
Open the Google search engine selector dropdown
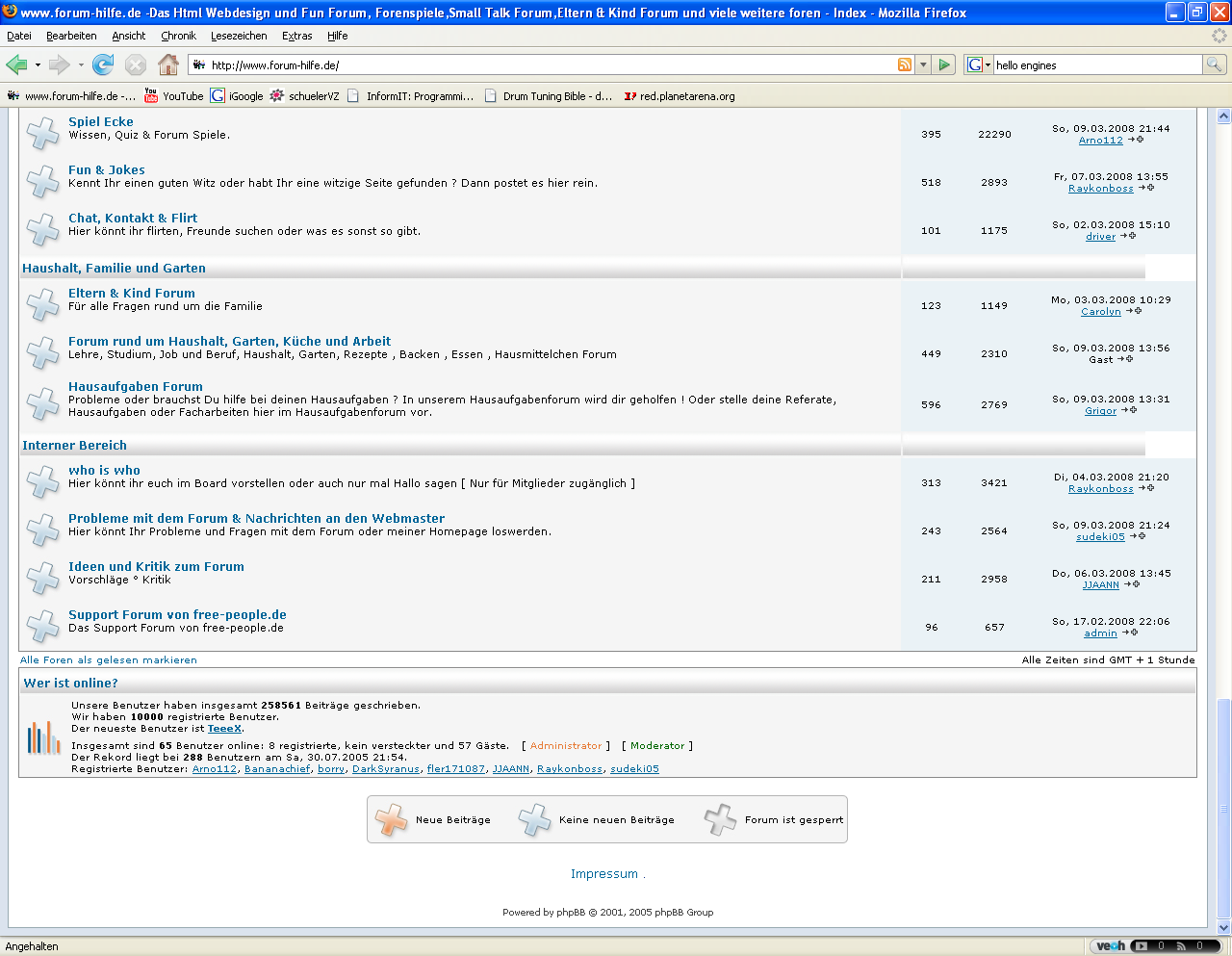979,65
